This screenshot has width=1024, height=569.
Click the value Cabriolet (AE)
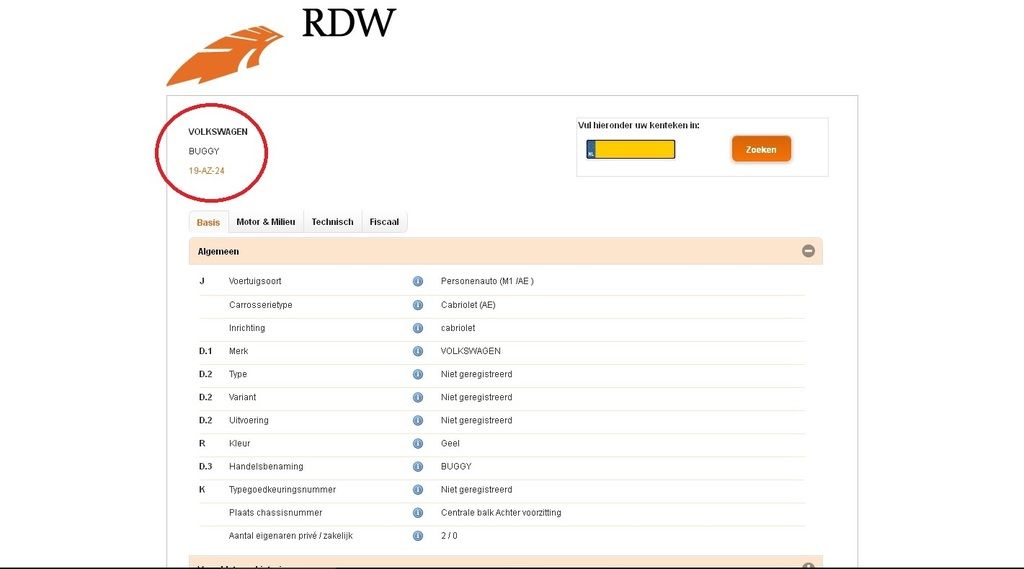point(468,305)
